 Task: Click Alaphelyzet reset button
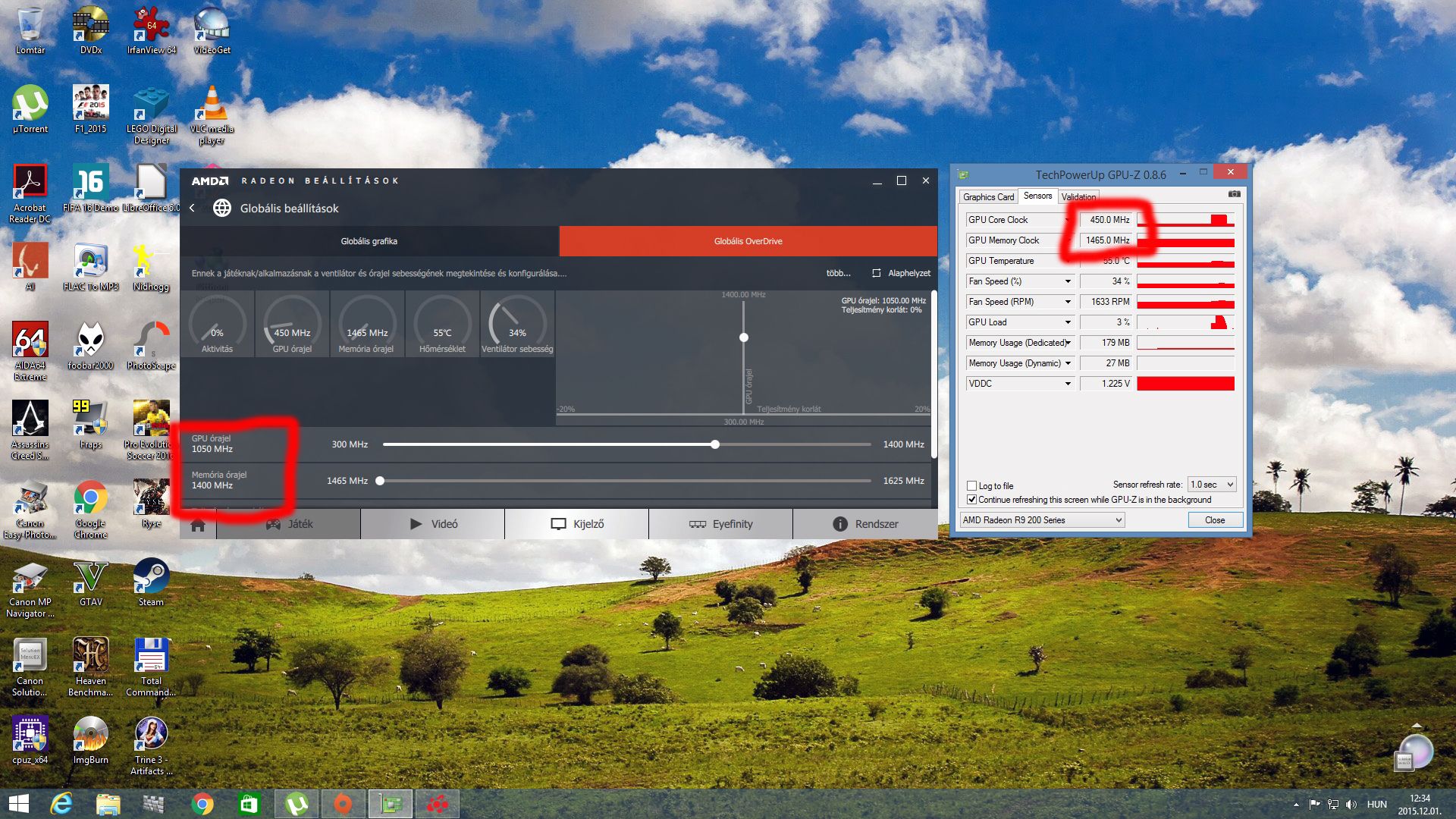901,273
